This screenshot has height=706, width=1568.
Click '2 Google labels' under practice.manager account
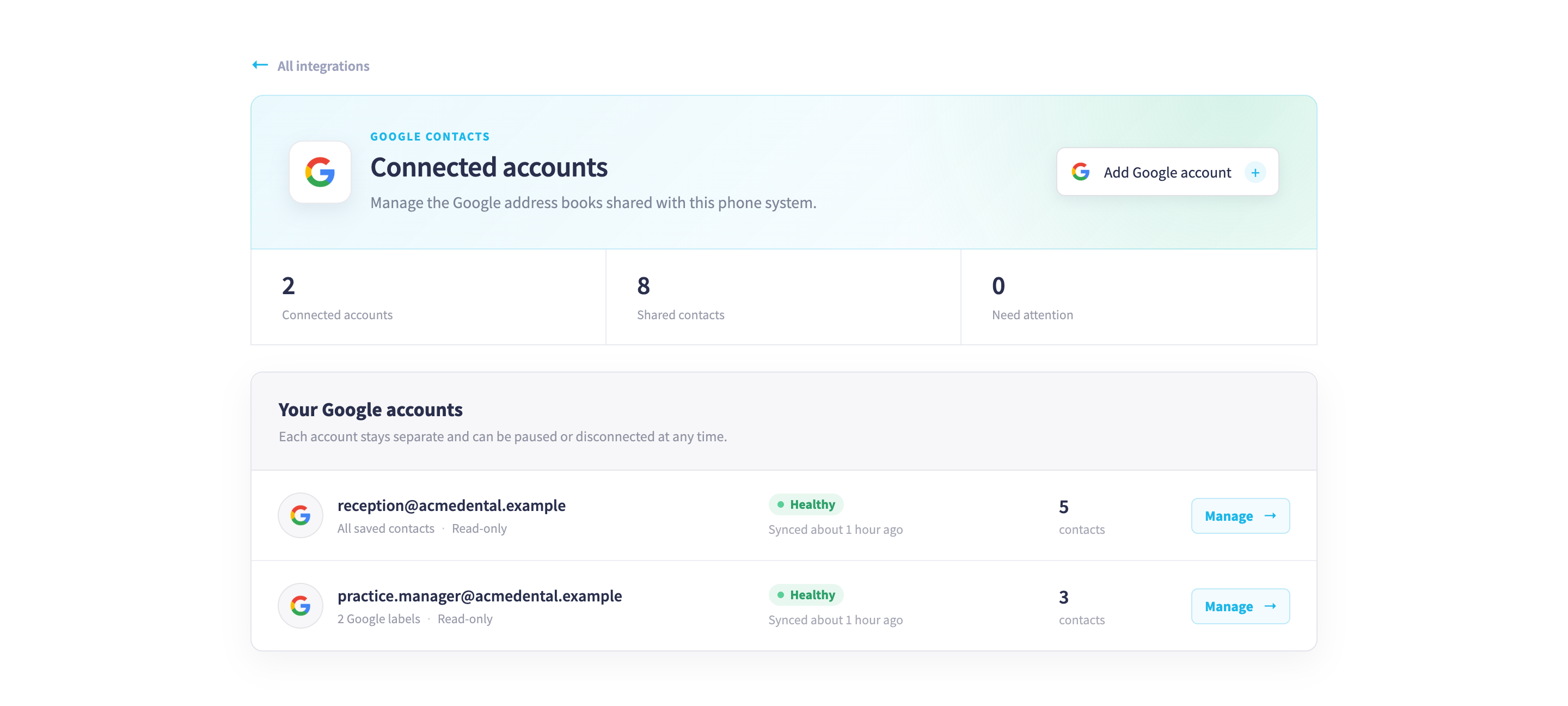[x=378, y=618]
